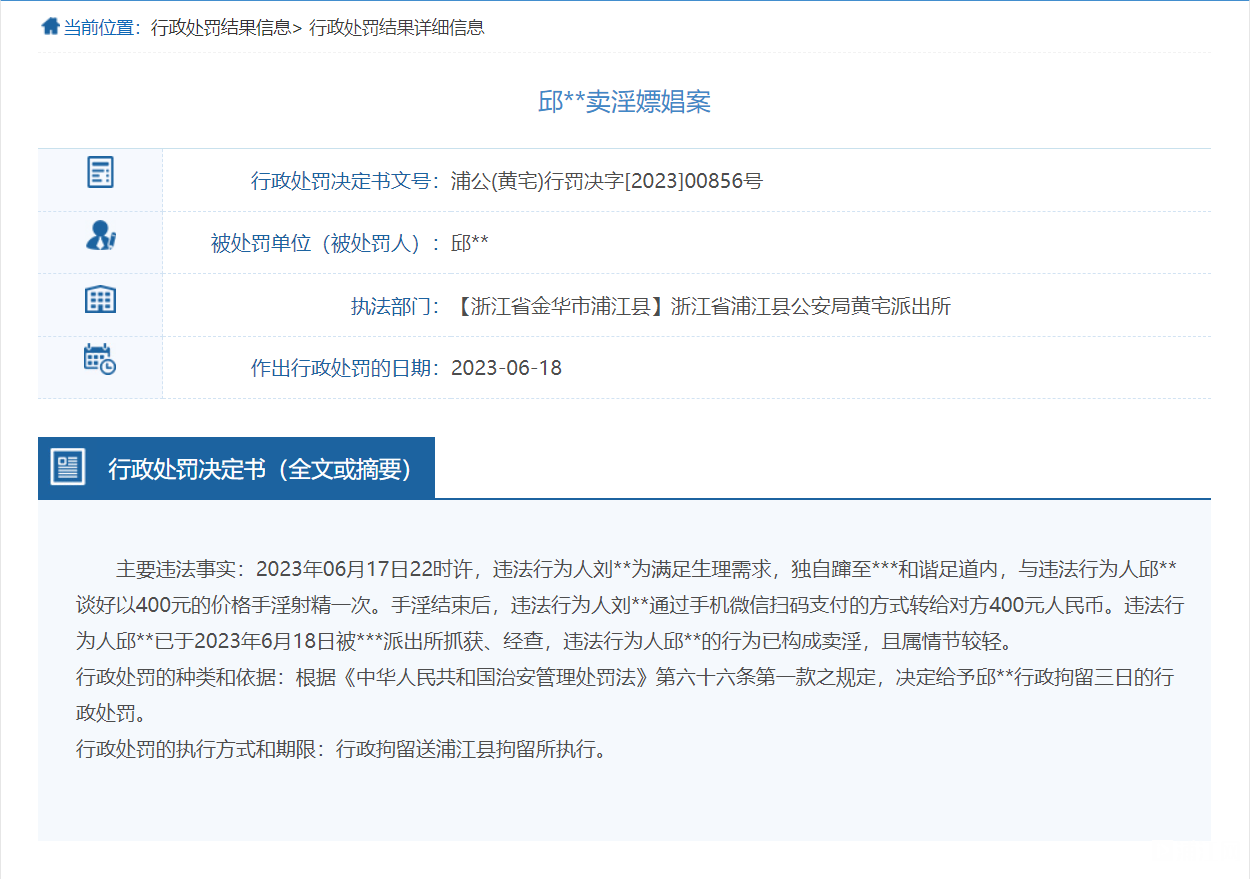Click the home icon beside 当前位置
1250x879 pixels.
coord(50,27)
